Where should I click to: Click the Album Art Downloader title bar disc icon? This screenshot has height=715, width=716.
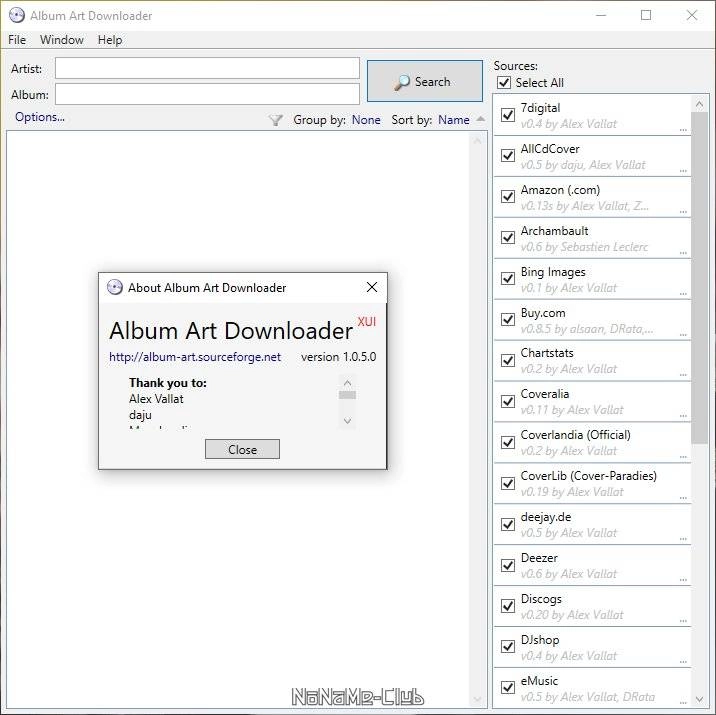(x=17, y=16)
